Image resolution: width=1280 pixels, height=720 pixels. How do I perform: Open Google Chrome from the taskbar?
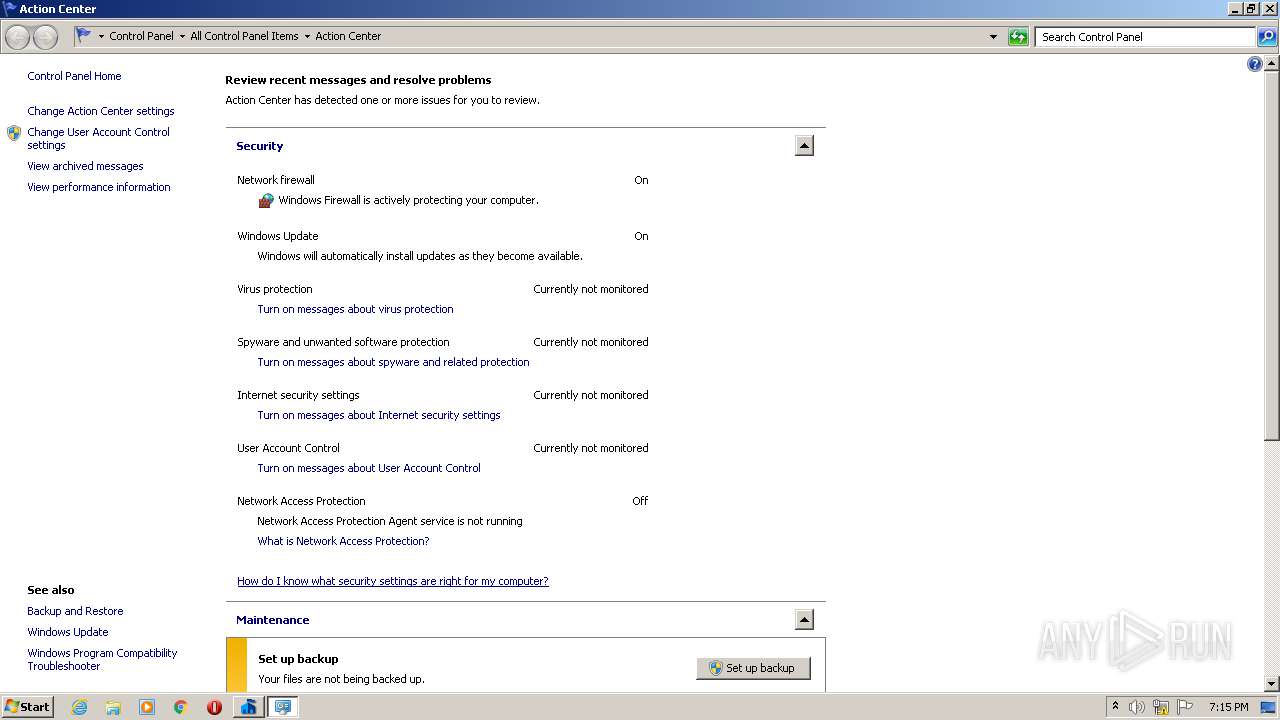point(181,707)
